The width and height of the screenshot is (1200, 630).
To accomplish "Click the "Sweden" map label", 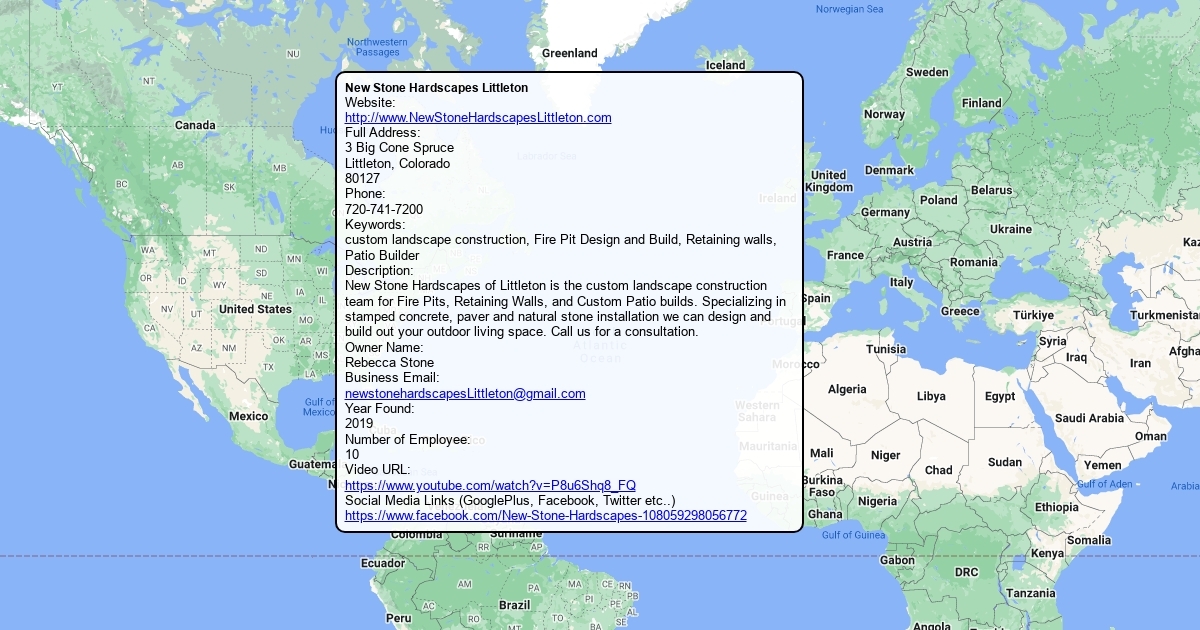I will pos(927,72).
